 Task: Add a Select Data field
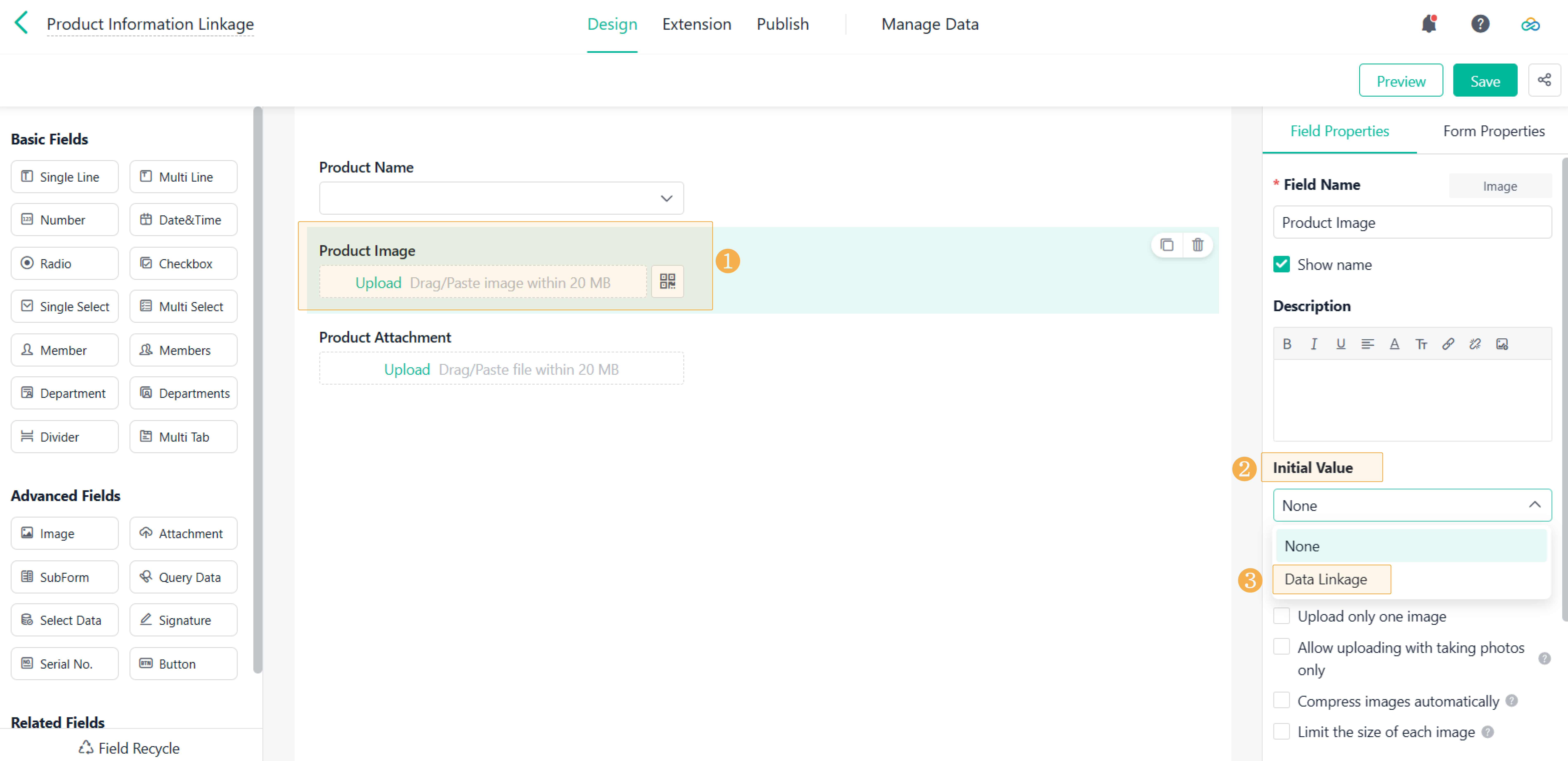pyautogui.click(x=65, y=620)
